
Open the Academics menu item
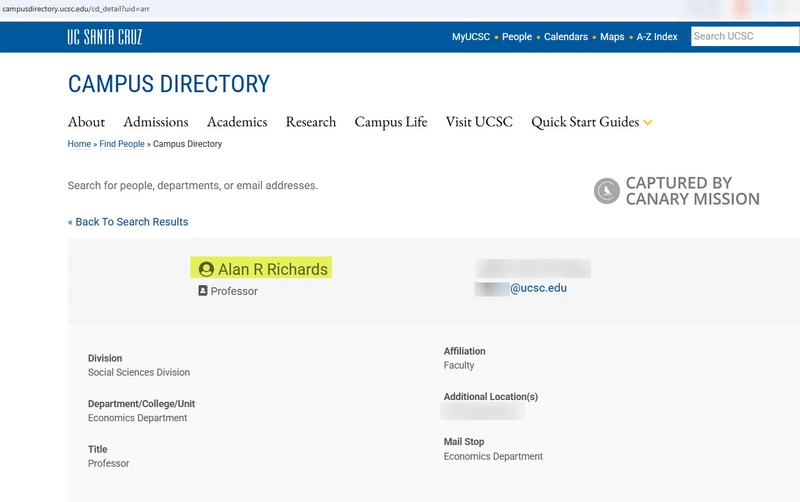(237, 122)
